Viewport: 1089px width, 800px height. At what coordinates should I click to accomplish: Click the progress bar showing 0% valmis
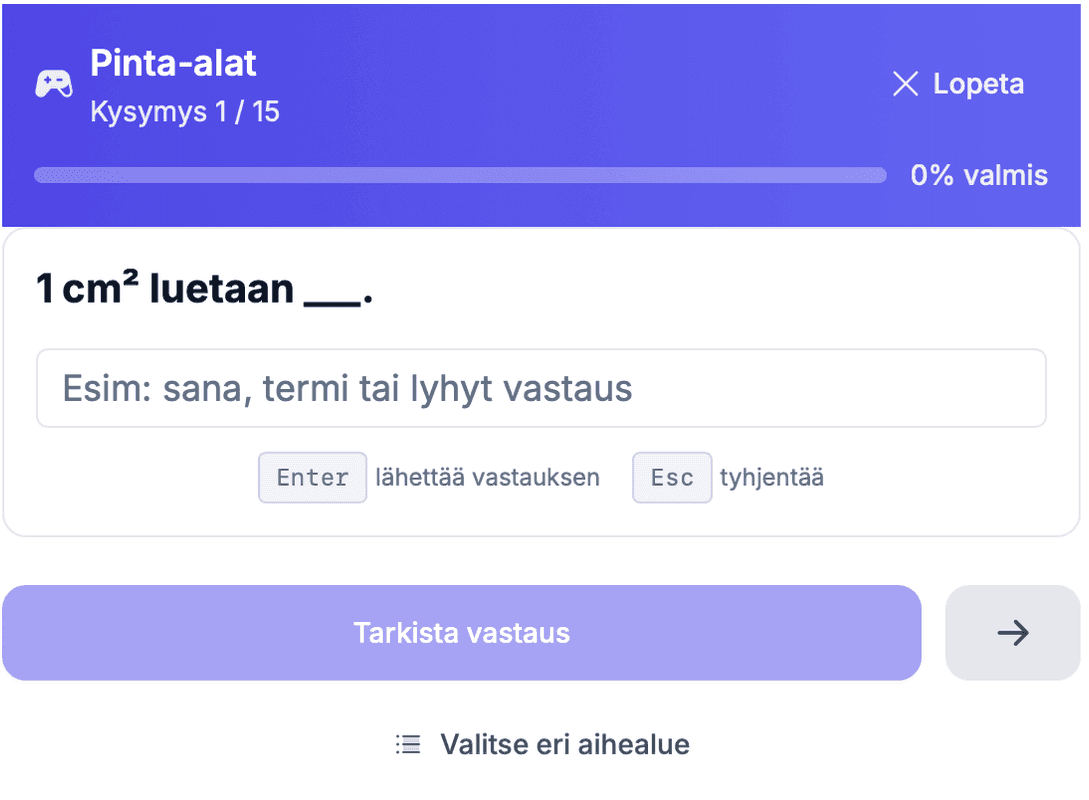point(460,175)
